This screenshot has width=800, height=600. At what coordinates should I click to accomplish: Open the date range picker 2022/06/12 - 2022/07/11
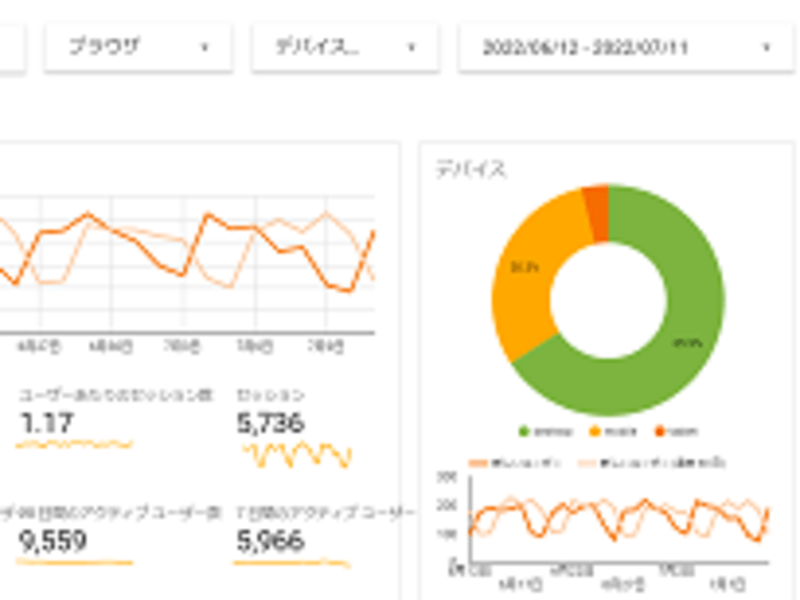[x=612, y=47]
